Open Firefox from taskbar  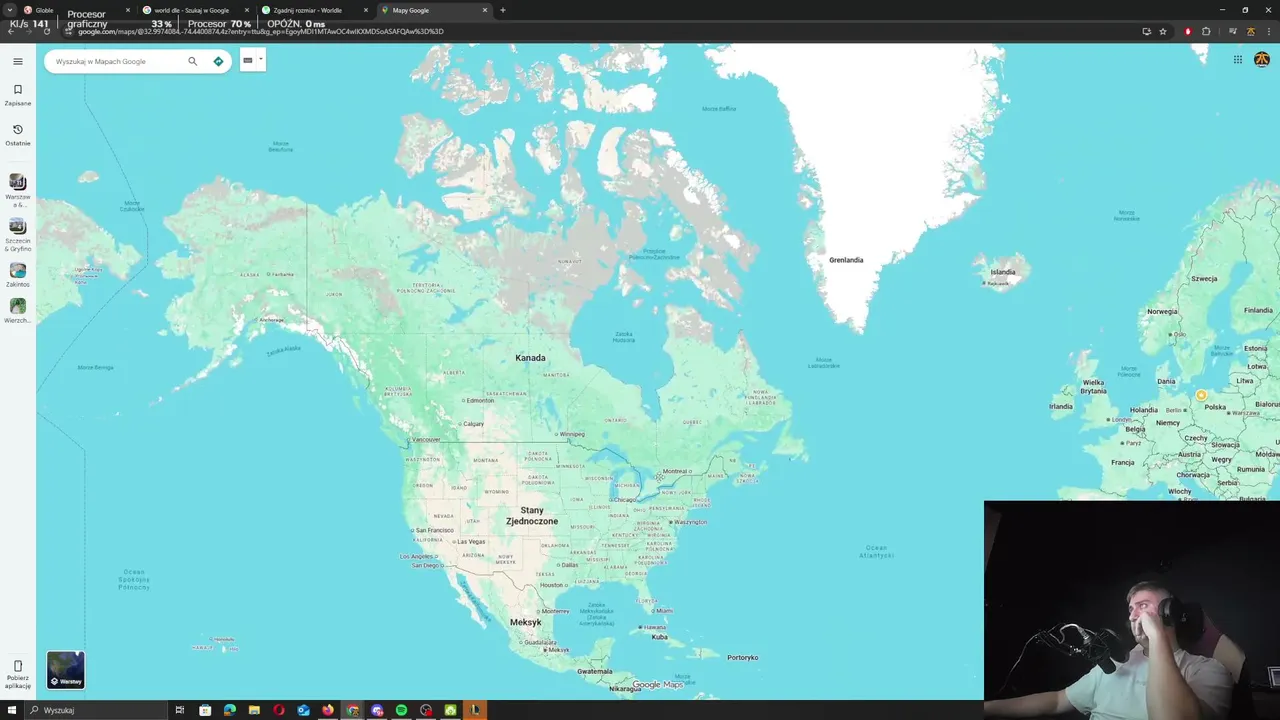tap(328, 710)
